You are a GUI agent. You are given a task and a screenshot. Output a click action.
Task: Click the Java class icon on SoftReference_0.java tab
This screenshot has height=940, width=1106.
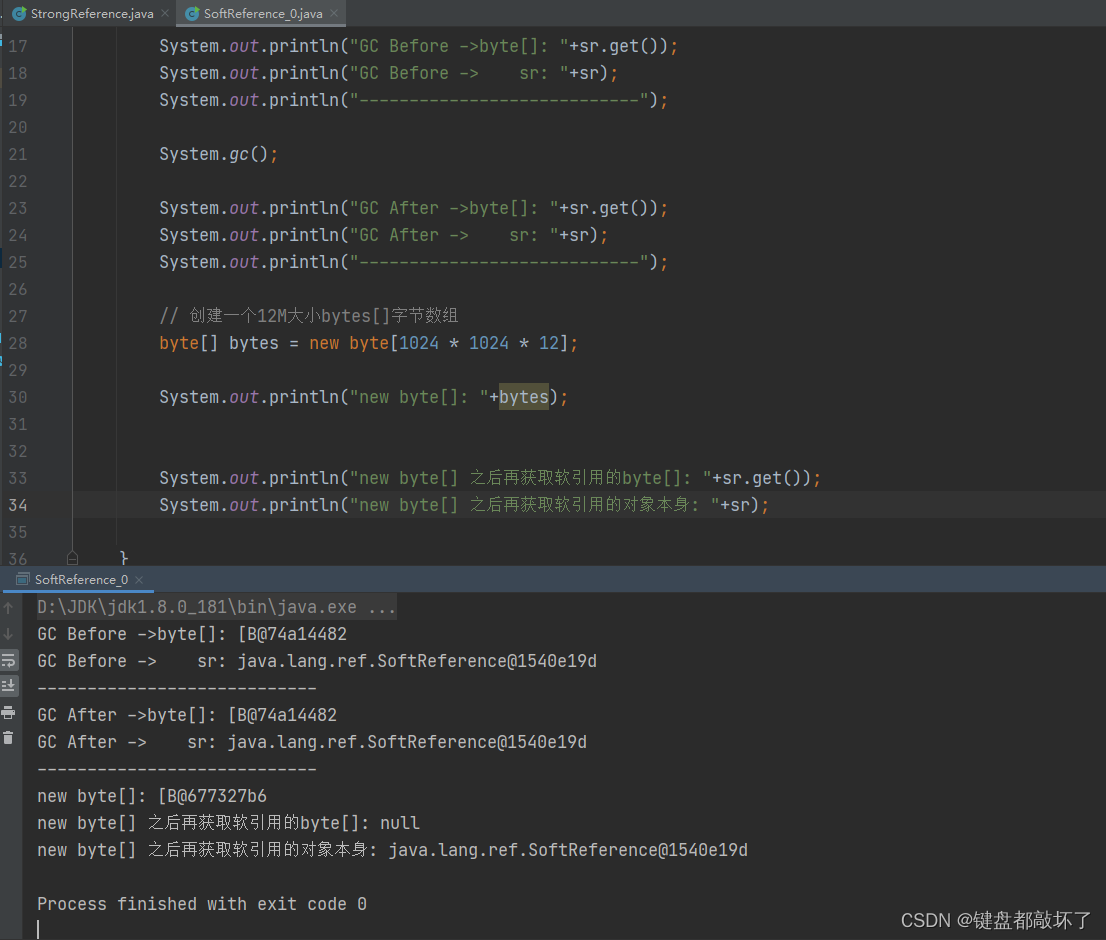[x=190, y=14]
